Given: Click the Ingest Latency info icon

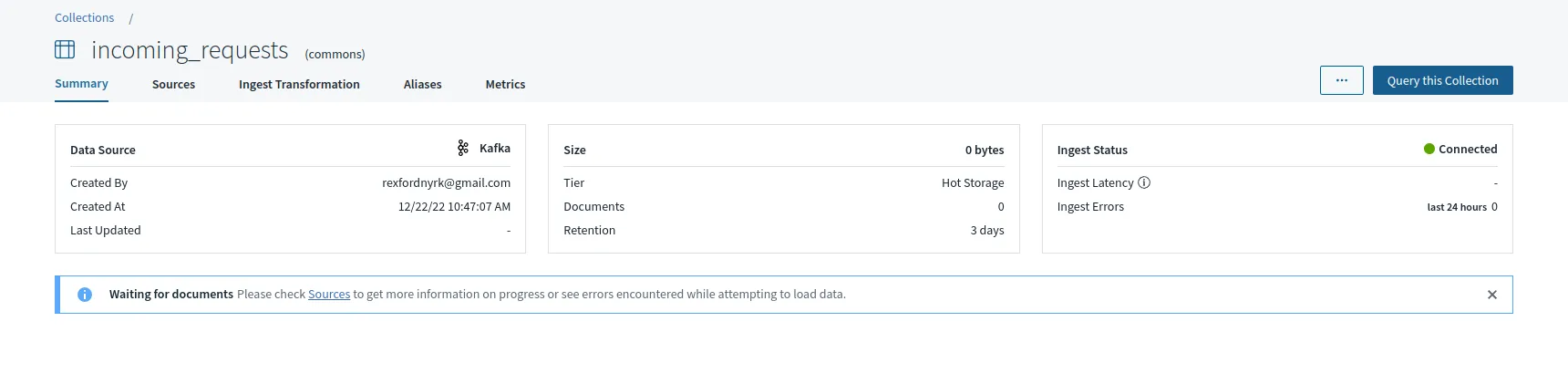Looking at the screenshot, I should (x=1144, y=182).
